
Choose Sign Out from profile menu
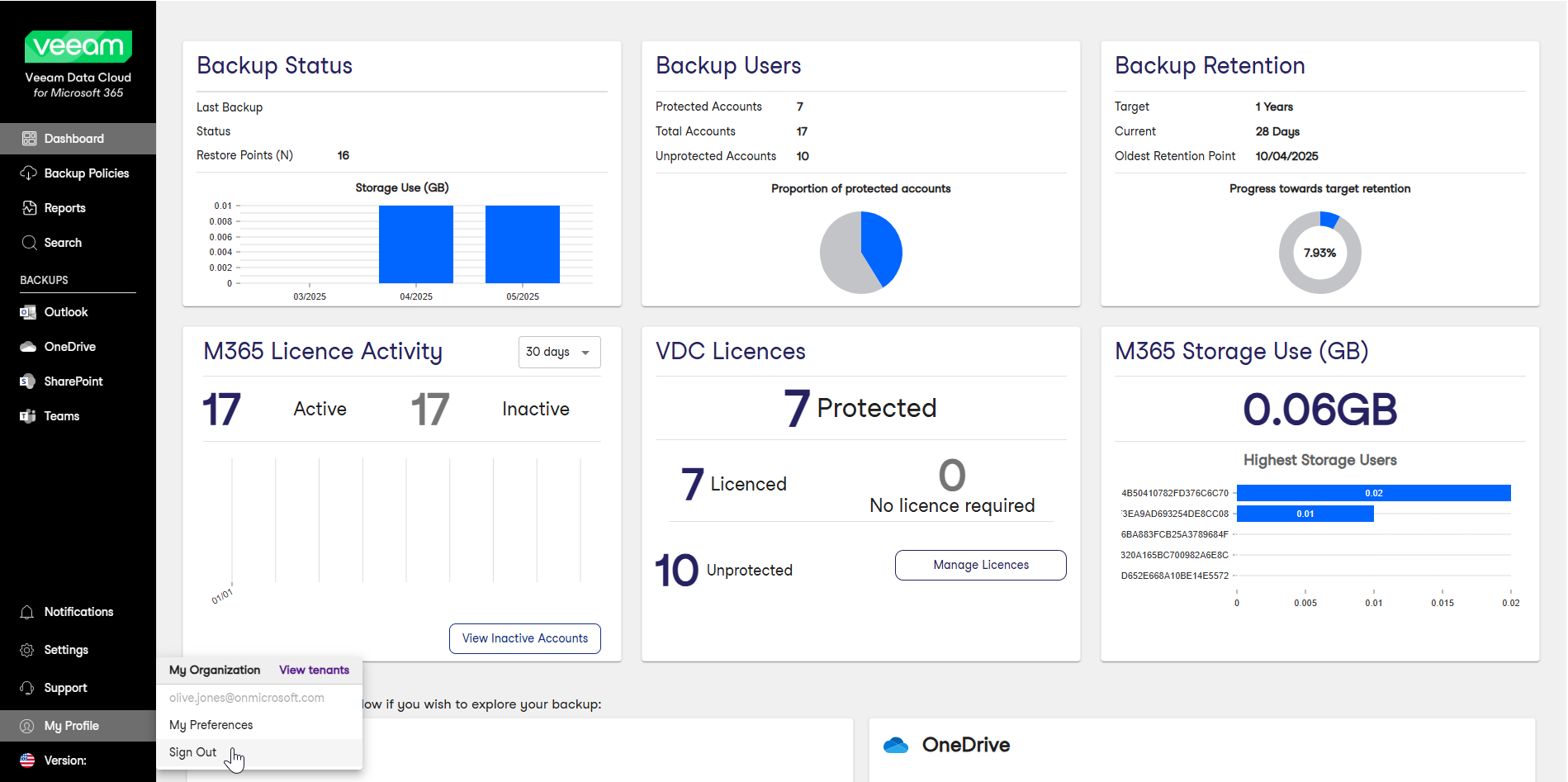(193, 752)
